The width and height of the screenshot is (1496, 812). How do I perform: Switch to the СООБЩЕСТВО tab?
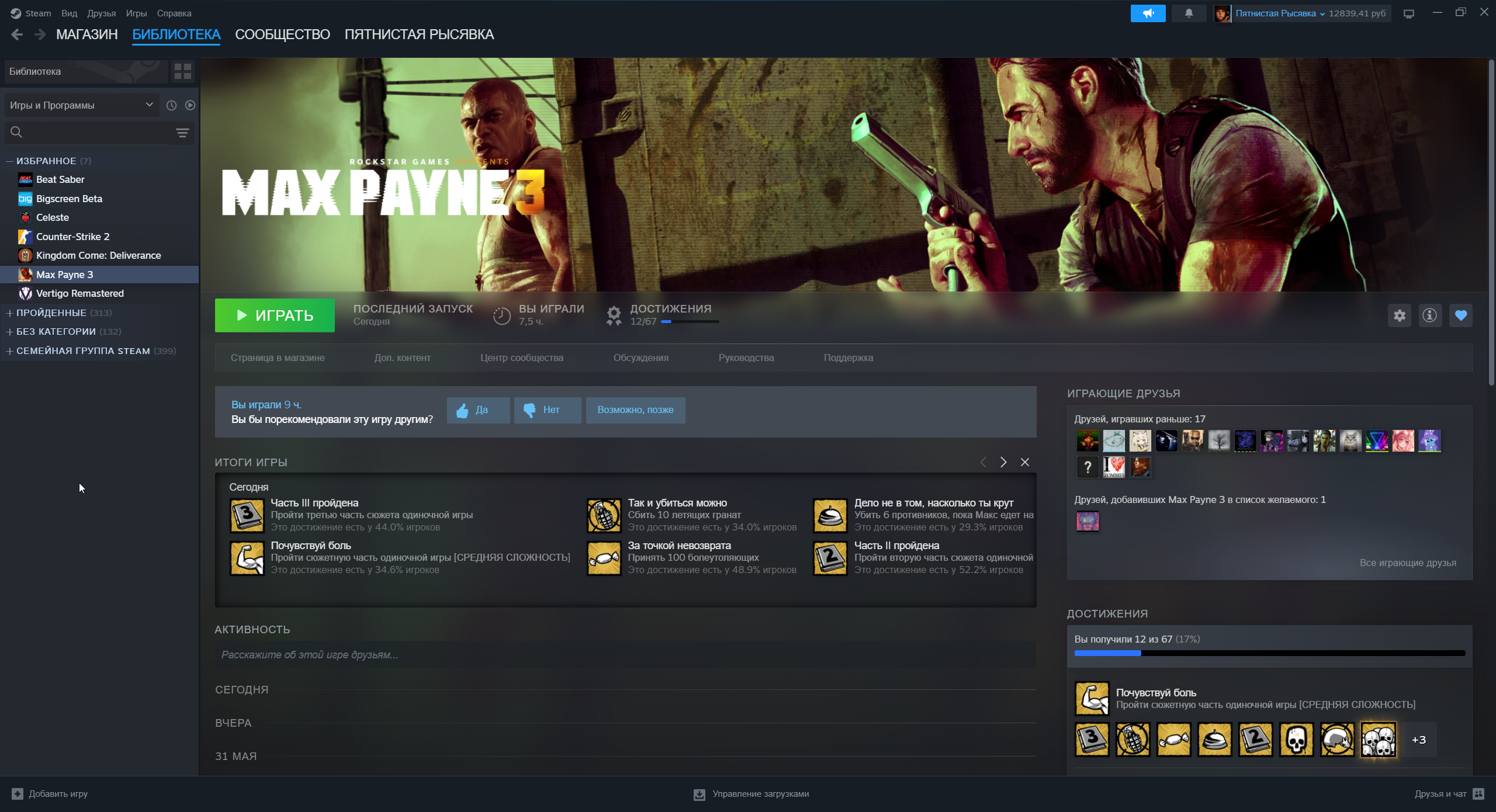282,34
